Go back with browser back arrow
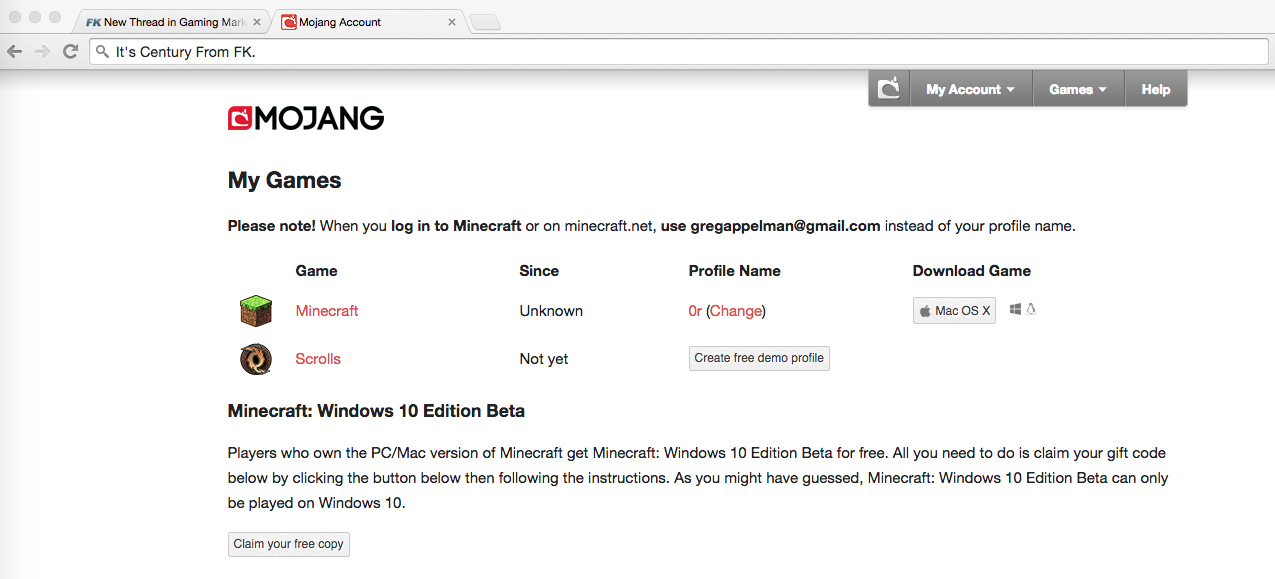This screenshot has width=1275, height=579. [x=15, y=51]
